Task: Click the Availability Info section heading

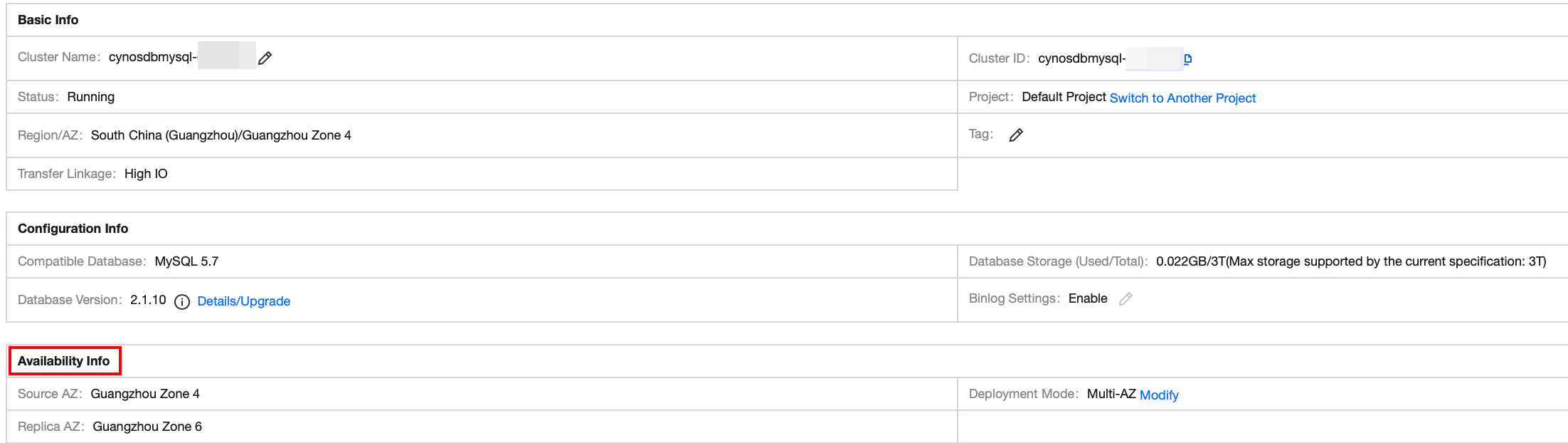Action: [64, 361]
